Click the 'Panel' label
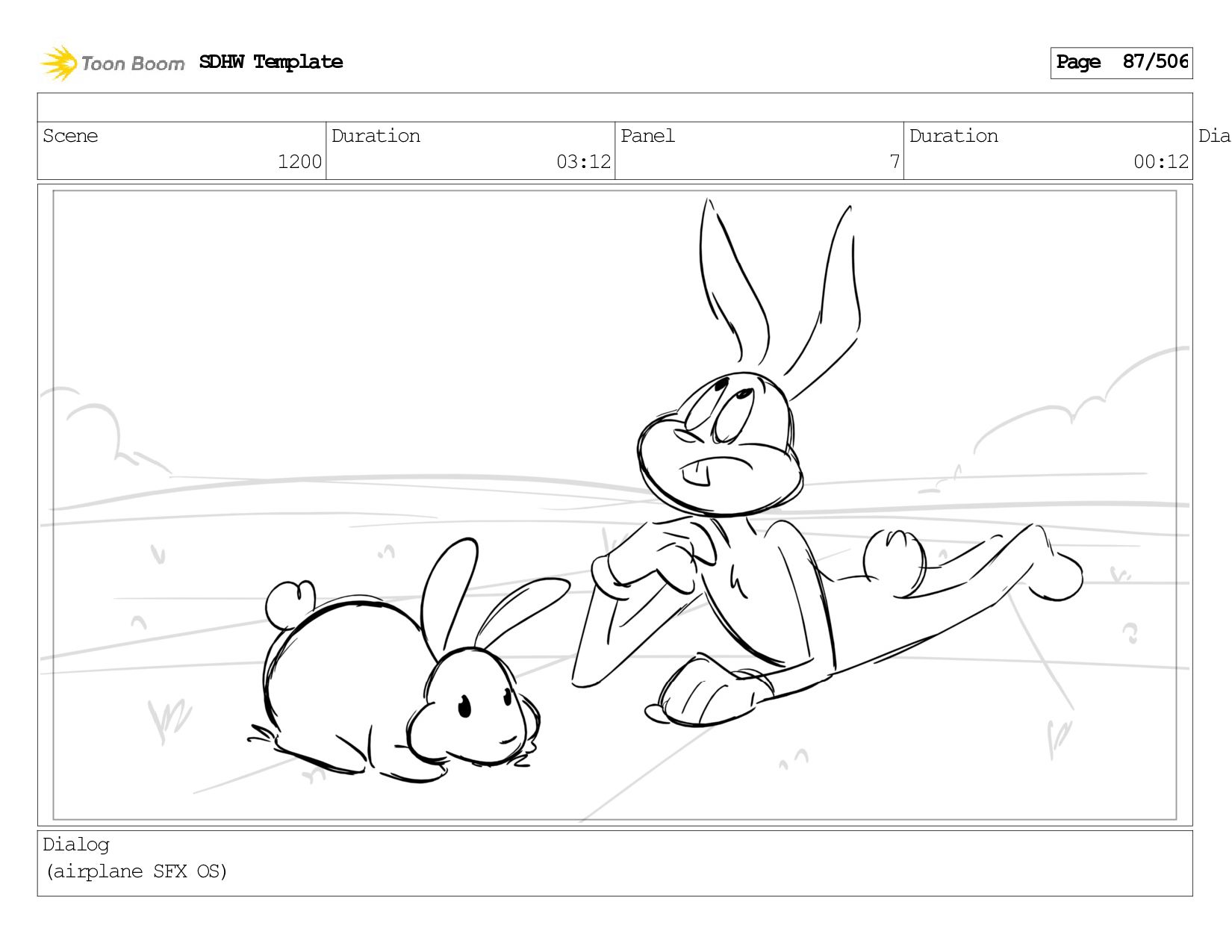This screenshot has width=1232, height=952. 647,136
